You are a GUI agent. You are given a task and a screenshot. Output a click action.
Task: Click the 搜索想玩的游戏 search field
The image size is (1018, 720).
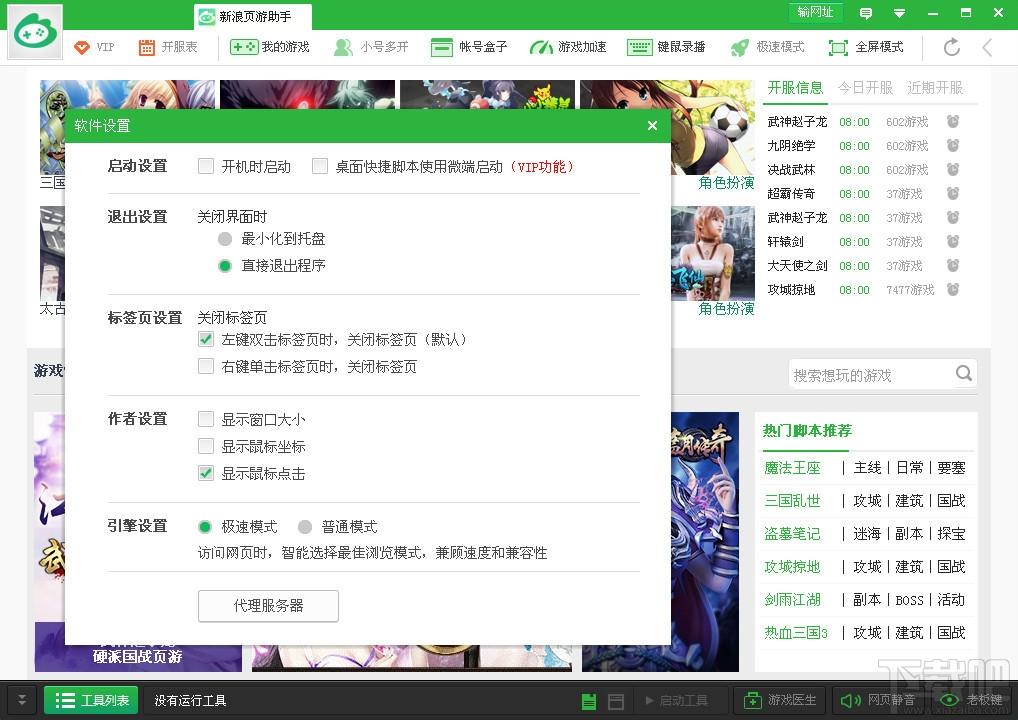coord(871,375)
